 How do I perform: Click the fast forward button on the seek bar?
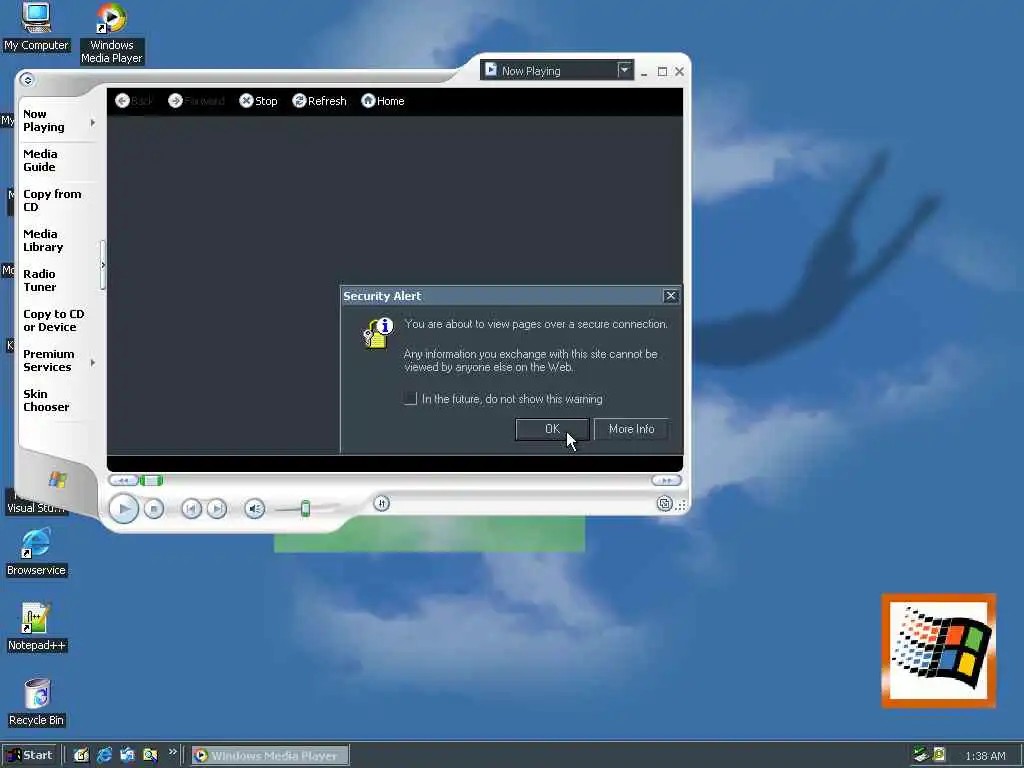tap(666, 481)
